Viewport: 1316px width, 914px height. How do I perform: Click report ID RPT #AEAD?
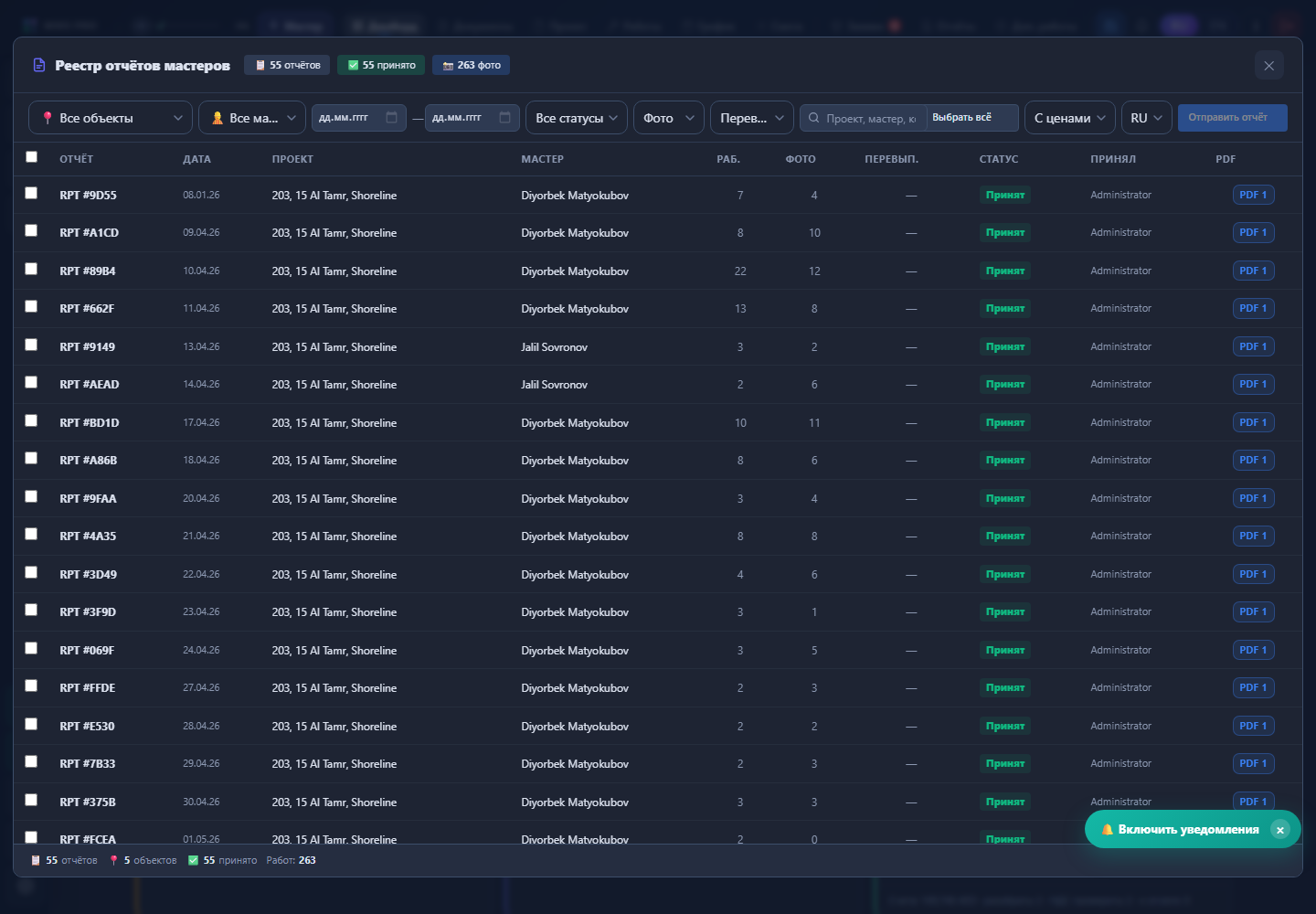(90, 385)
